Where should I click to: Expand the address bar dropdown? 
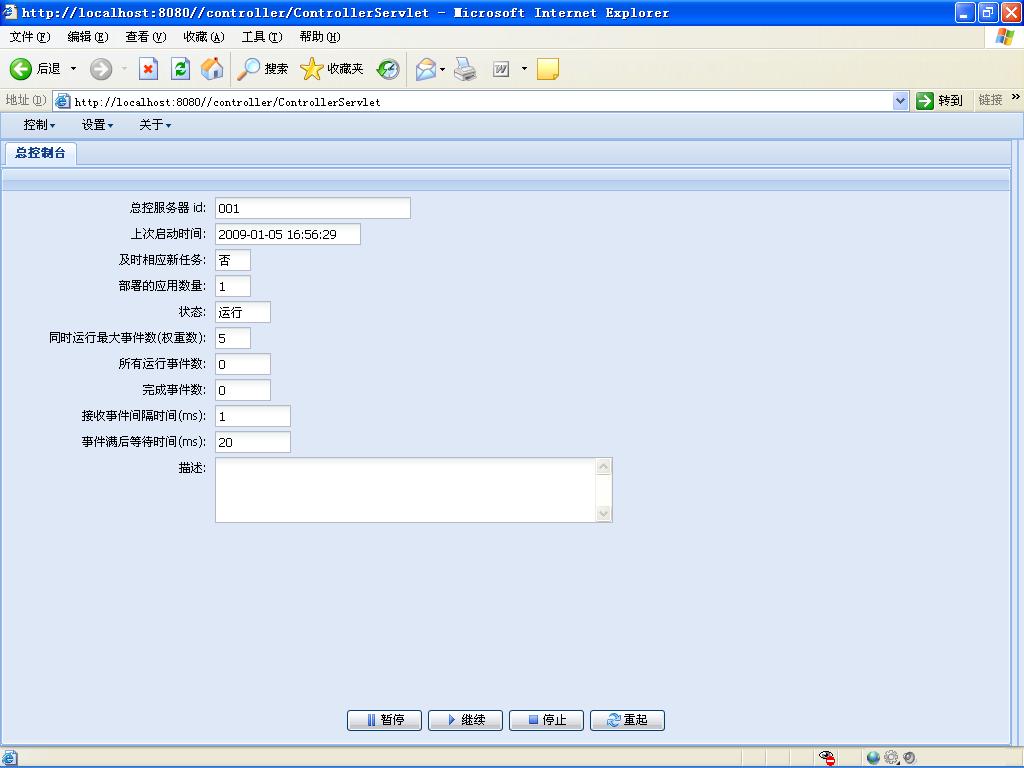click(x=901, y=101)
